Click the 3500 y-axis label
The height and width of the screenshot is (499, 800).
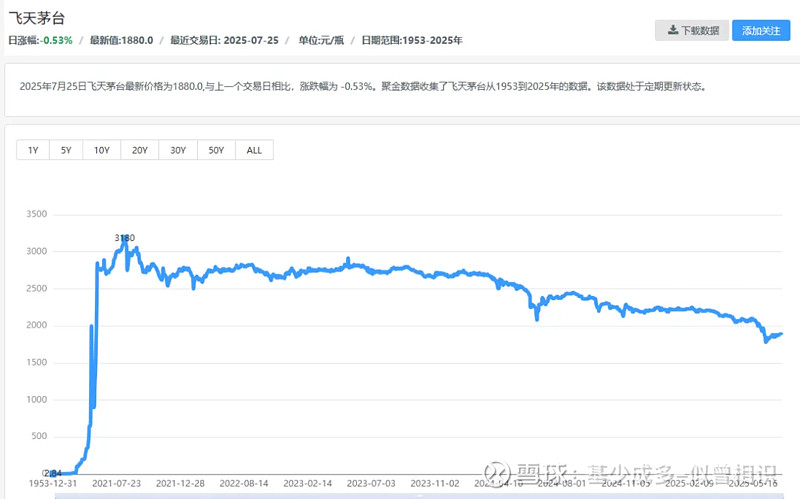[x=37, y=214]
